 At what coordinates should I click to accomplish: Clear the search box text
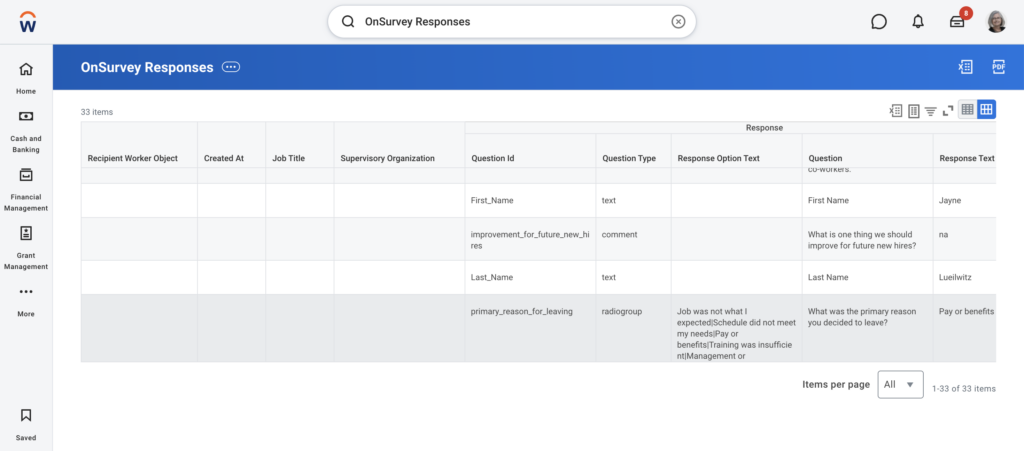tap(678, 21)
